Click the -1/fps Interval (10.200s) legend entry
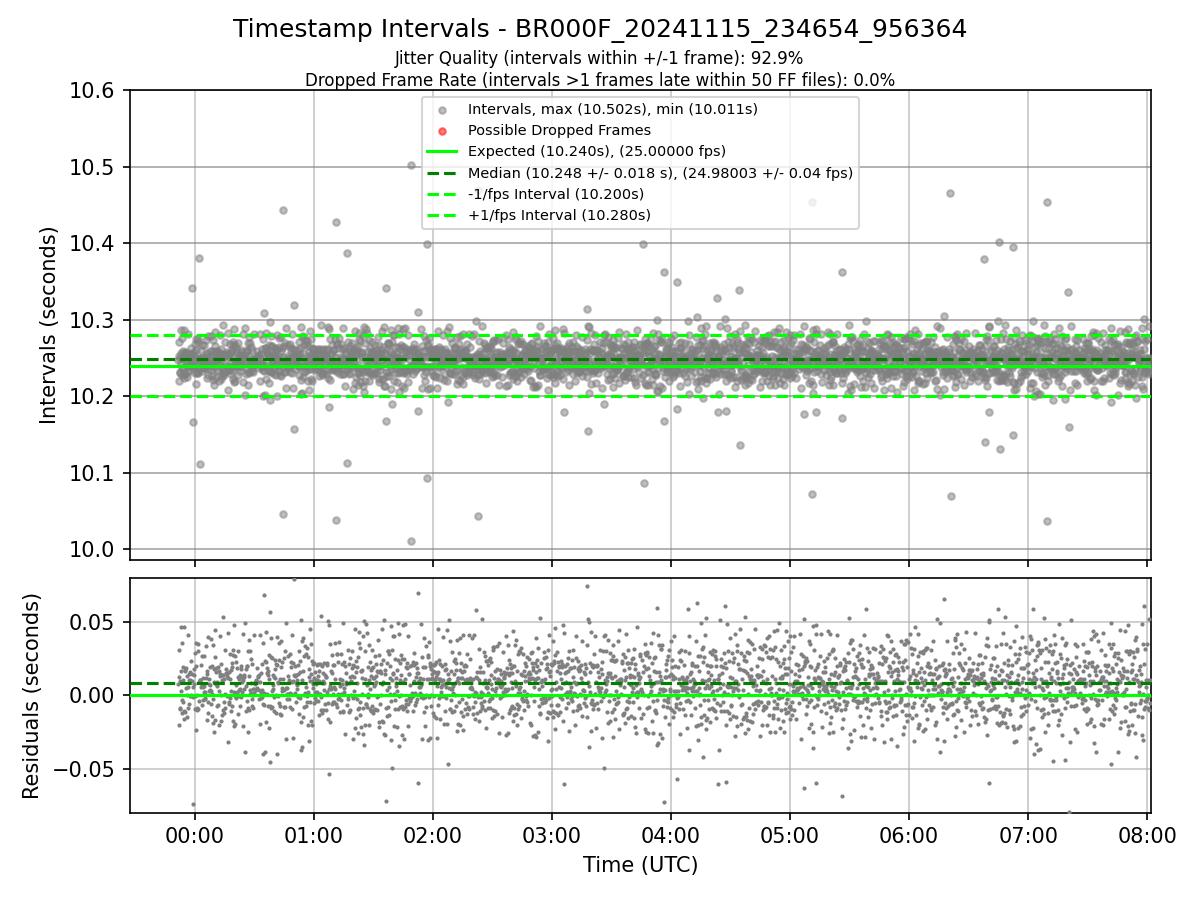The width and height of the screenshot is (1200, 900). coord(555,194)
